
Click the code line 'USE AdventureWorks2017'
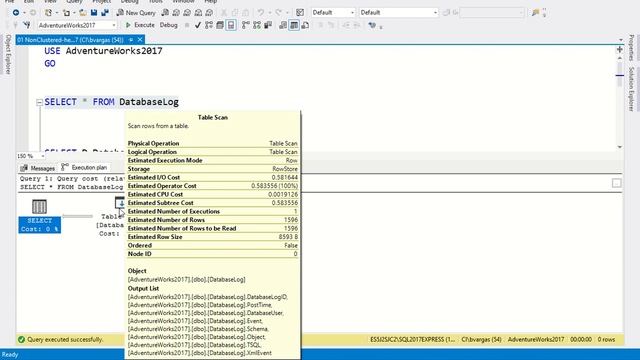pyautogui.click(x=103, y=51)
